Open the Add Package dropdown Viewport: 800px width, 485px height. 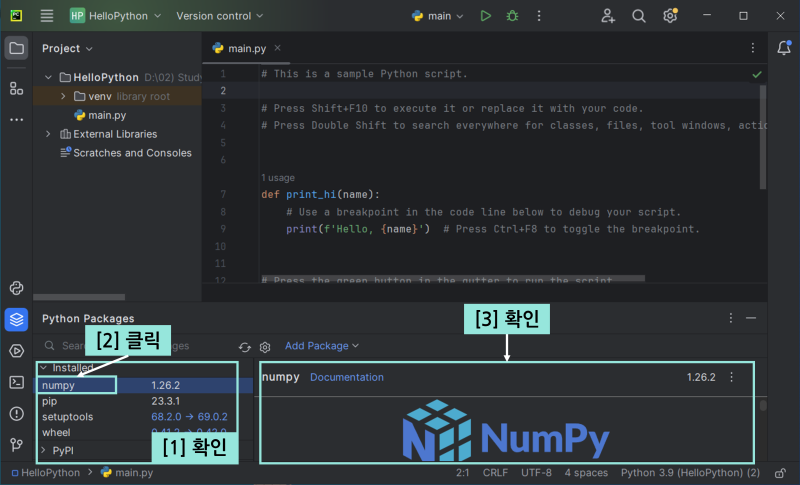pyautogui.click(x=321, y=346)
